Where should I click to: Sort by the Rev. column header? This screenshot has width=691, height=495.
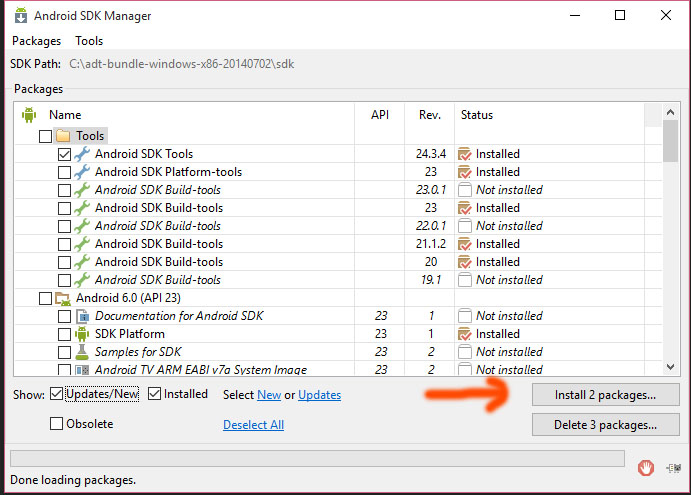430,115
